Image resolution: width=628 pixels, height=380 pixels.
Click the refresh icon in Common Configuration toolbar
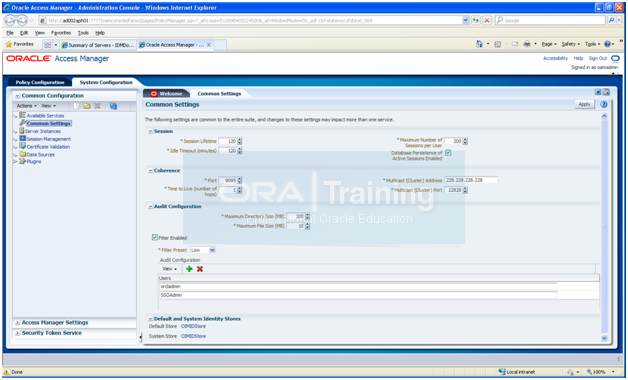(x=113, y=106)
